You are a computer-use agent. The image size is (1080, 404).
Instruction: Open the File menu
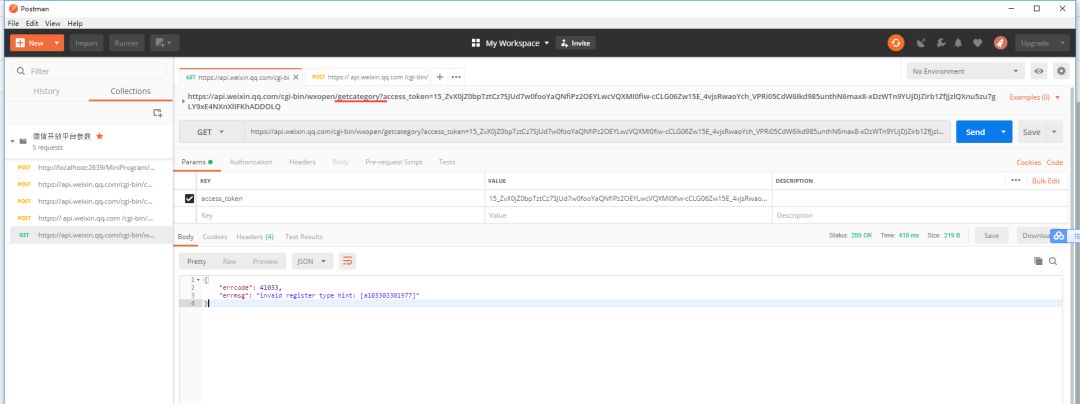pos(14,23)
